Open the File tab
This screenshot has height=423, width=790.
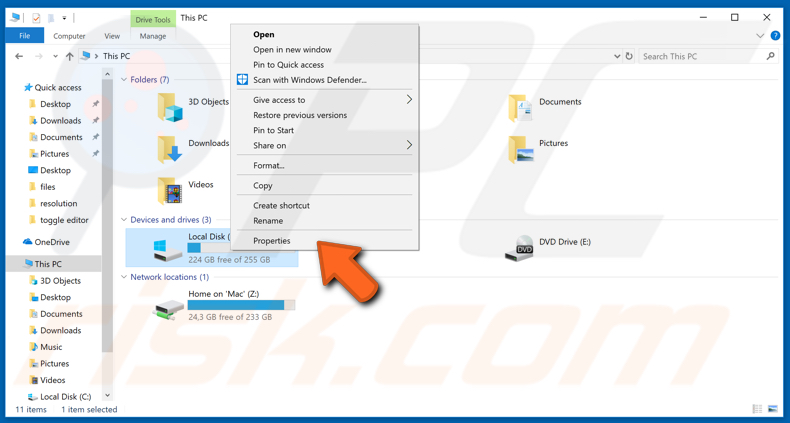tap(24, 36)
